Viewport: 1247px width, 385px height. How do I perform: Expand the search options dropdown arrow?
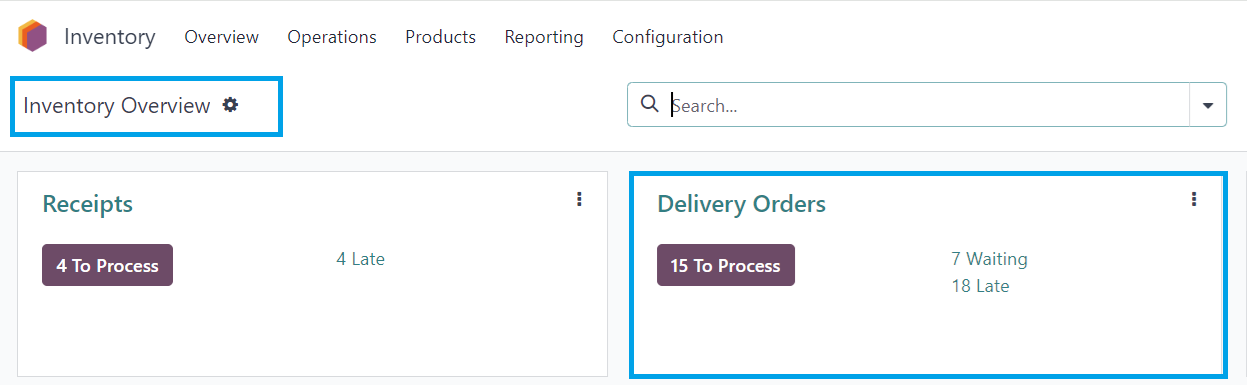1207,105
